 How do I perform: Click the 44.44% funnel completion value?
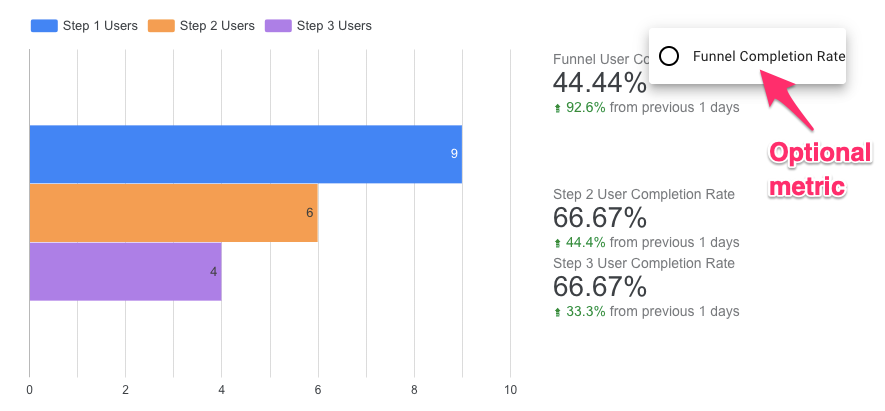click(598, 82)
